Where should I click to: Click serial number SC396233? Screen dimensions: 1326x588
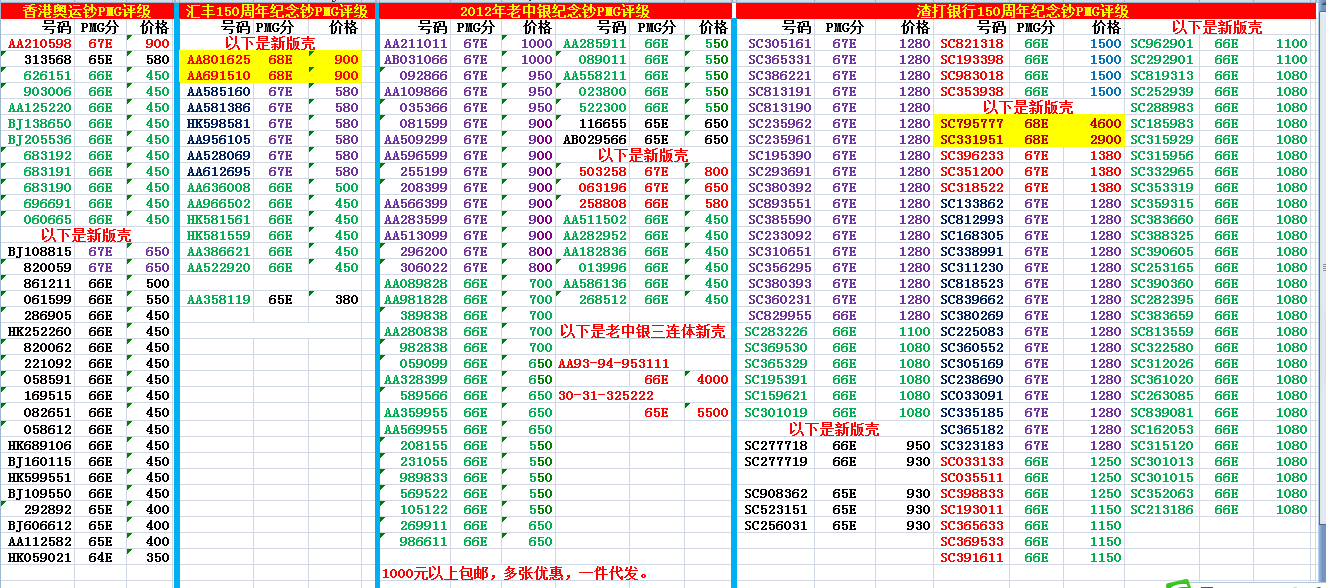tap(972, 156)
